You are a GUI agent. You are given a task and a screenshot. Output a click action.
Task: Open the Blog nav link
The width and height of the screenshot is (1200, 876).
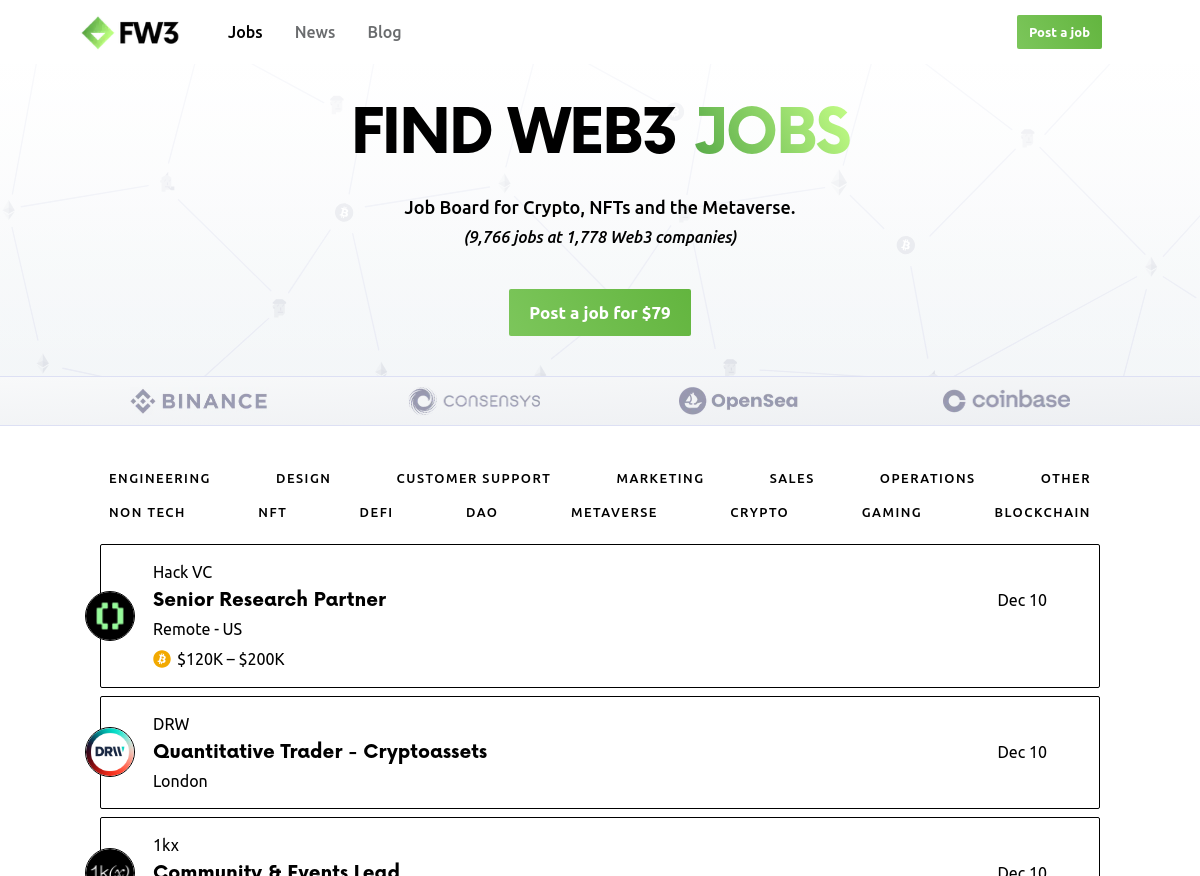(384, 32)
